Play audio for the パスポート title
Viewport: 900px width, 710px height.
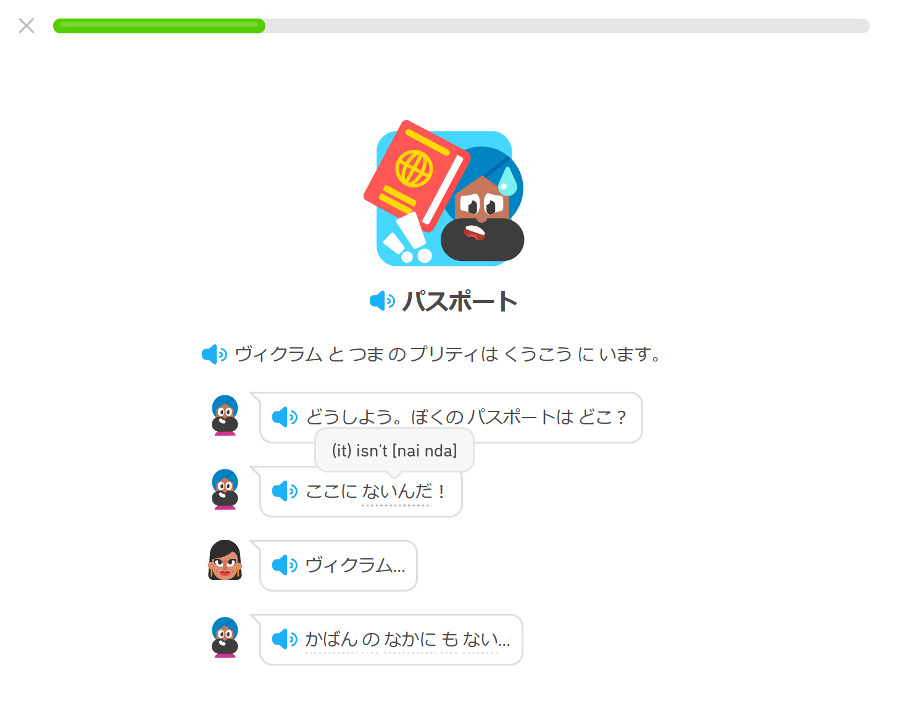pos(382,301)
